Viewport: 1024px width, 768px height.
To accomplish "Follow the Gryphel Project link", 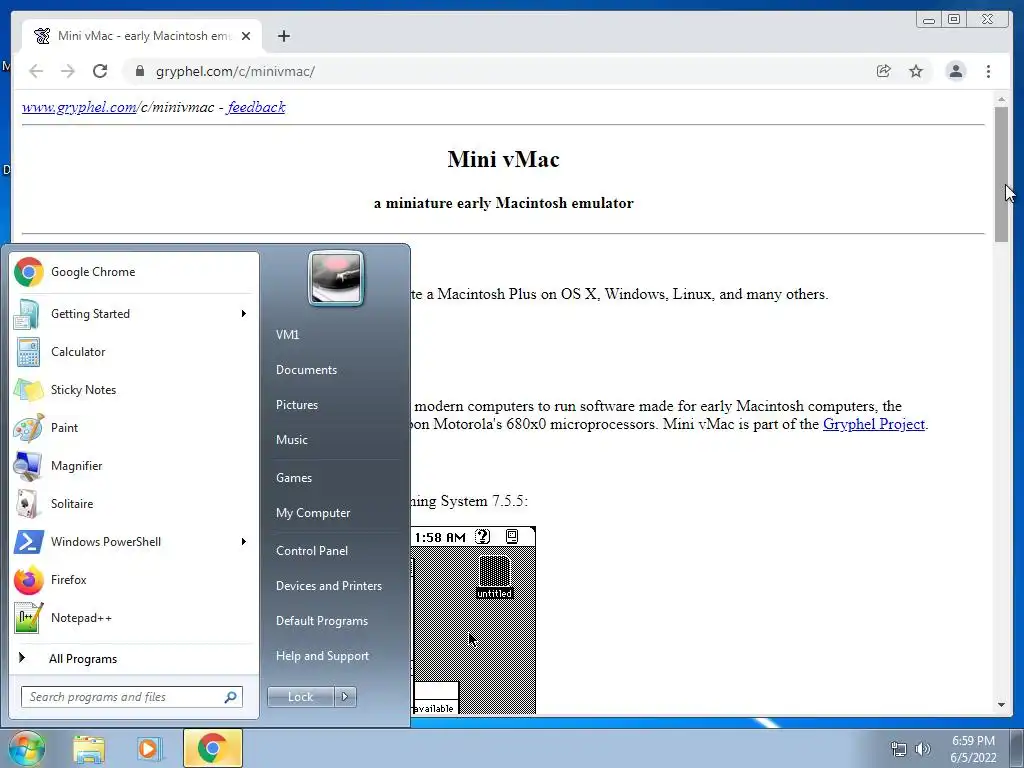I will pos(874,424).
